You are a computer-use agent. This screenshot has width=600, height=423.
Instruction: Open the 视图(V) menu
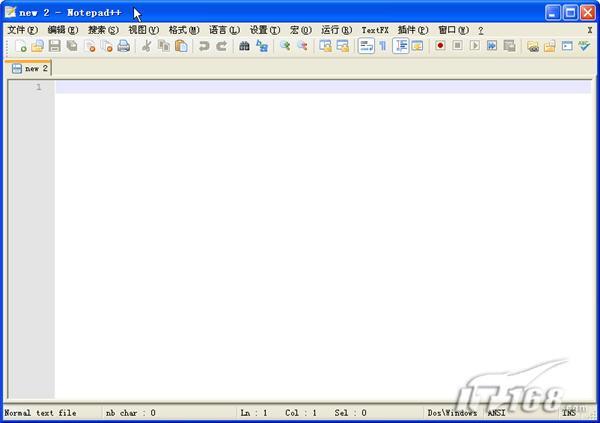(143, 30)
